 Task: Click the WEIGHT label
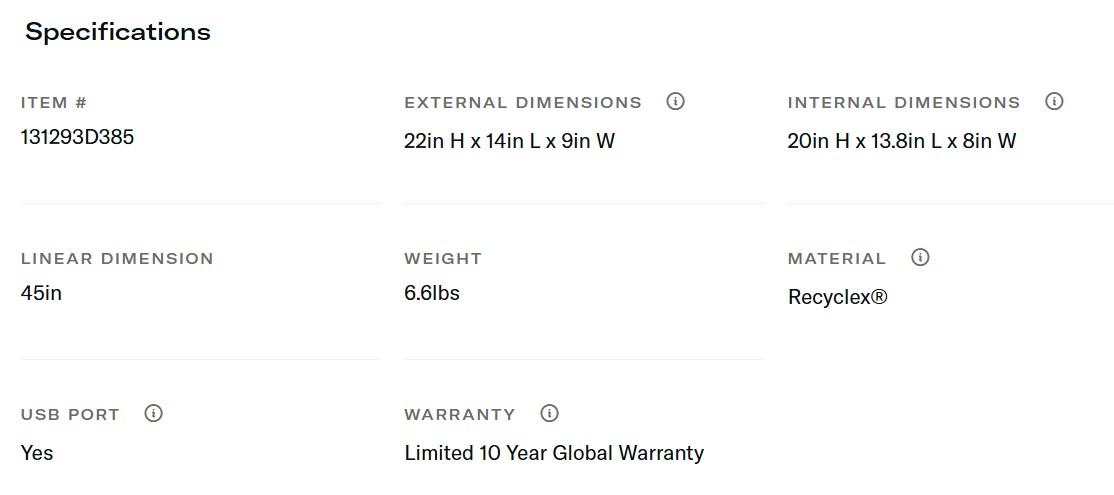tap(443, 259)
